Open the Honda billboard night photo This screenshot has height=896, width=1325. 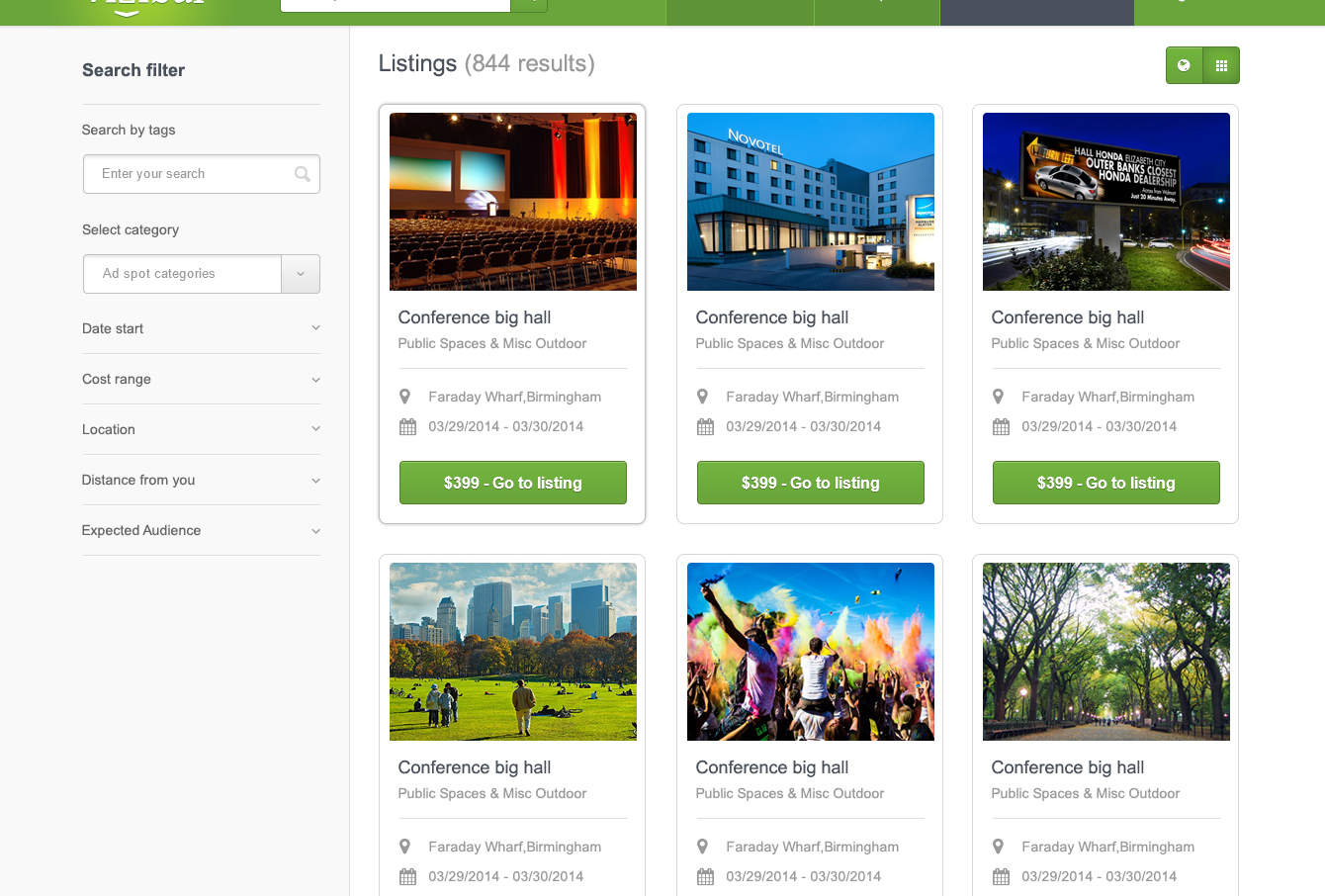pyautogui.click(x=1106, y=202)
